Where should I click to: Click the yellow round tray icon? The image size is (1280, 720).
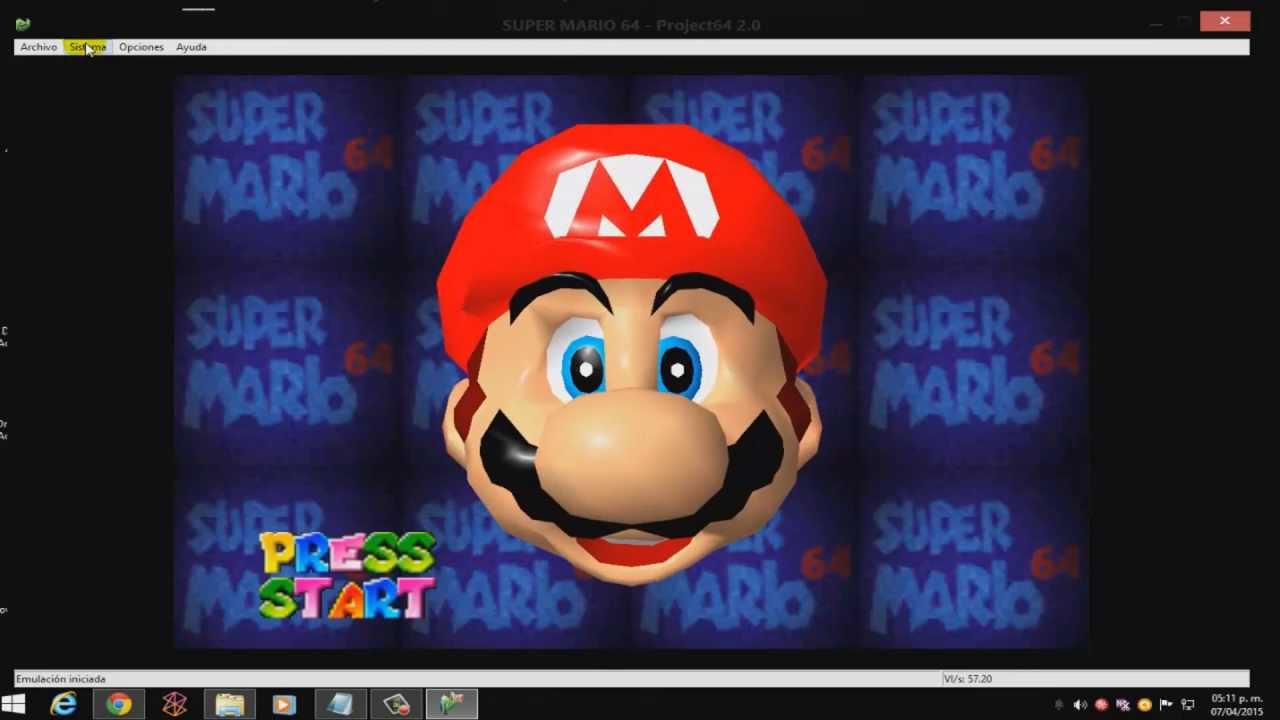coord(1145,705)
